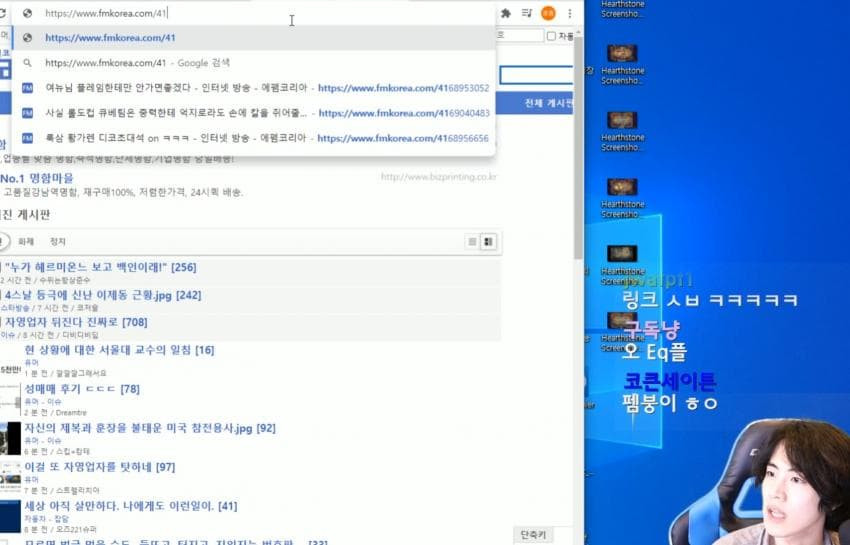The image size is (850, 545).
Task: Click author name 오즈221슈퍼
Action: [x=76, y=530]
